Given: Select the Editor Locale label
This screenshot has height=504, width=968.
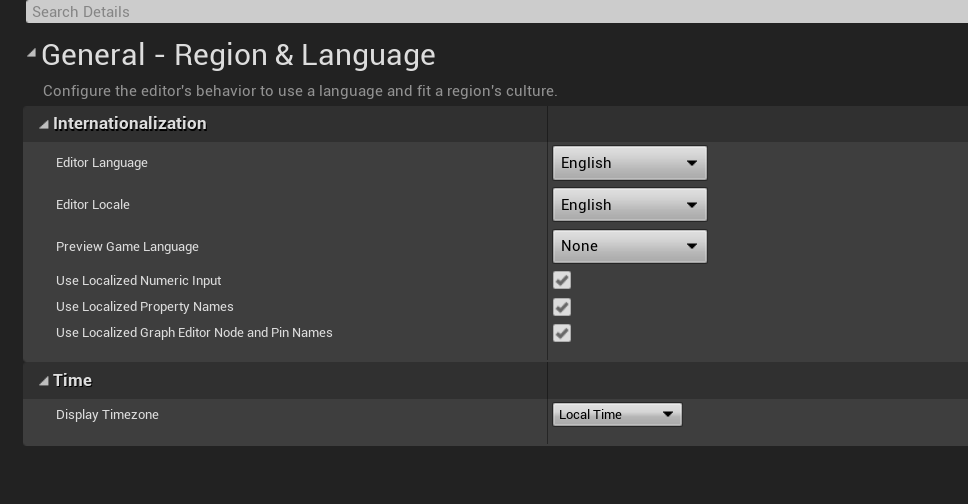Looking at the screenshot, I should [x=93, y=204].
